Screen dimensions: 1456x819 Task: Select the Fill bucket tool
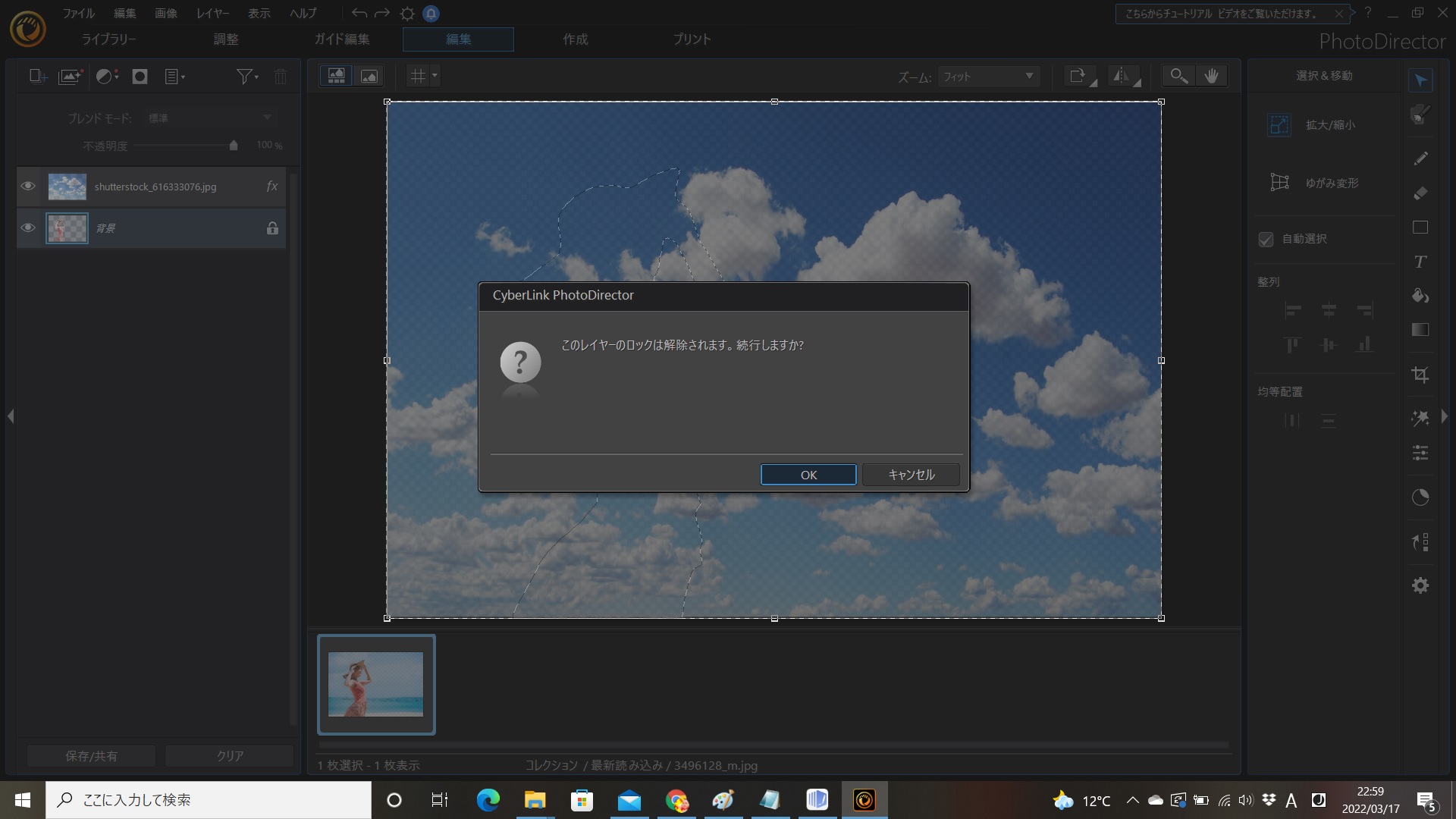coord(1420,296)
